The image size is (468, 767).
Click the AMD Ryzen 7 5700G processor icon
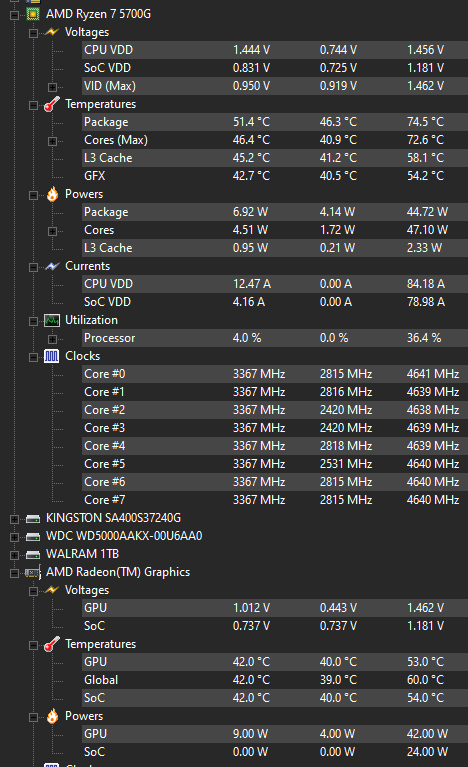coord(33,14)
